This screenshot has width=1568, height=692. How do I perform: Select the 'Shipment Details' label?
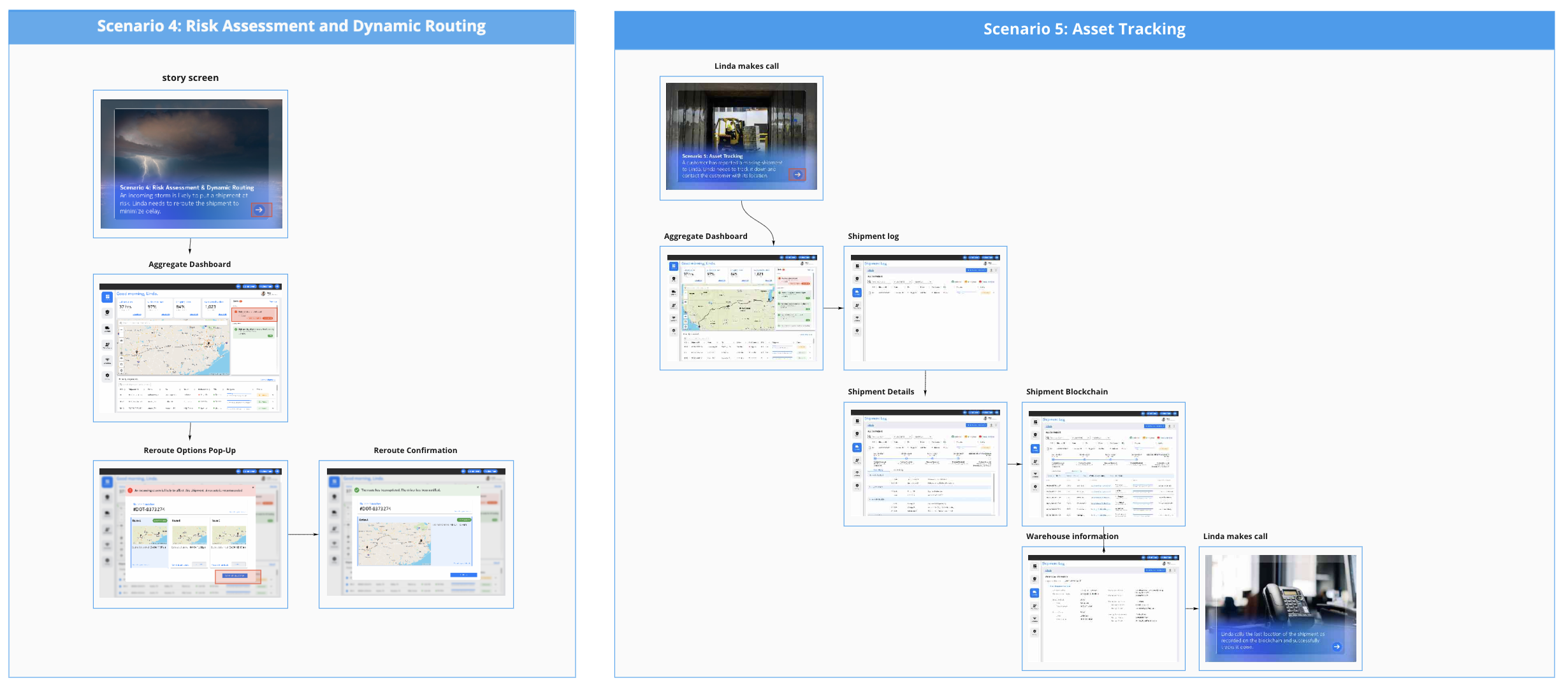[x=881, y=392]
